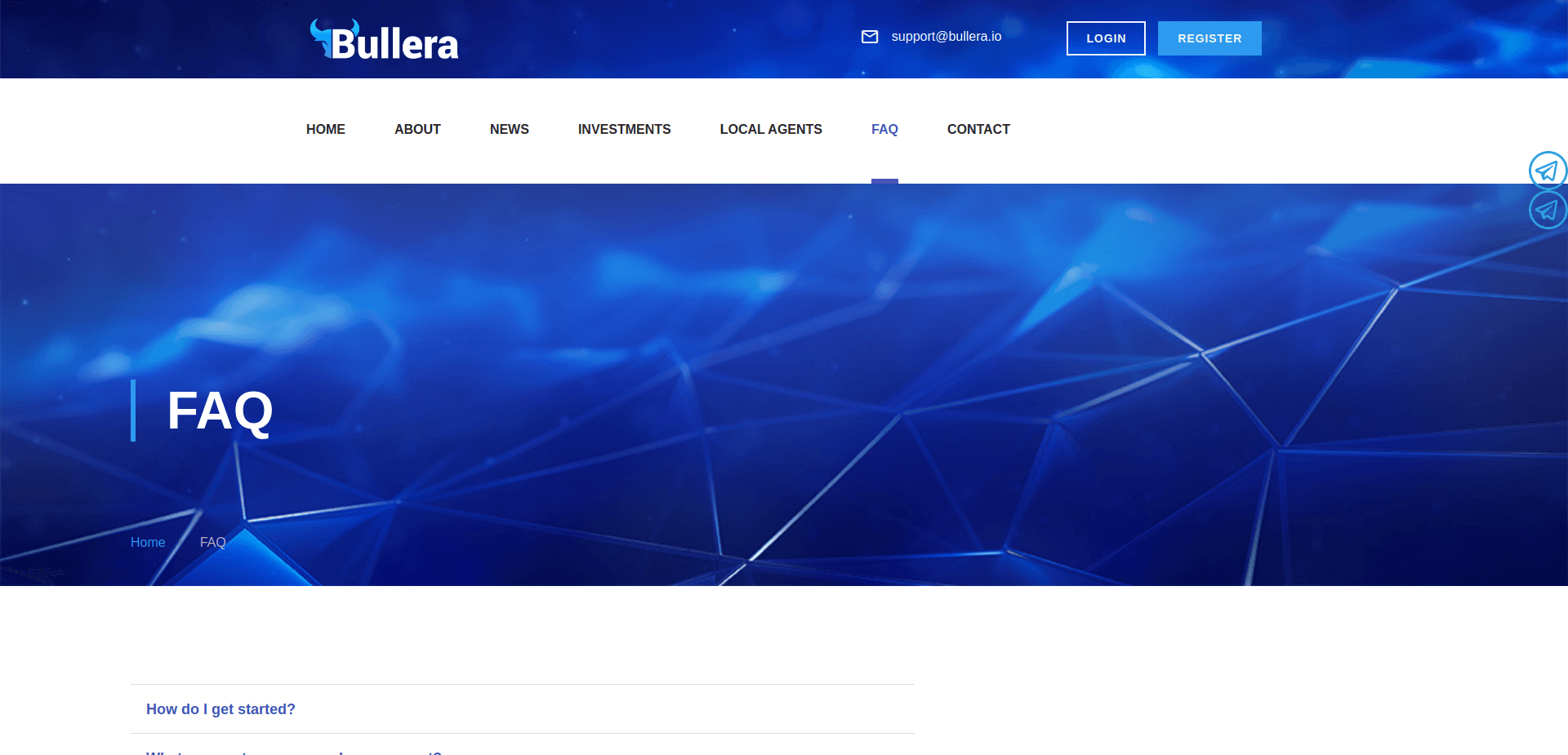
Task: Click the purple indicator under the FAQ menu
Action: coord(884,180)
